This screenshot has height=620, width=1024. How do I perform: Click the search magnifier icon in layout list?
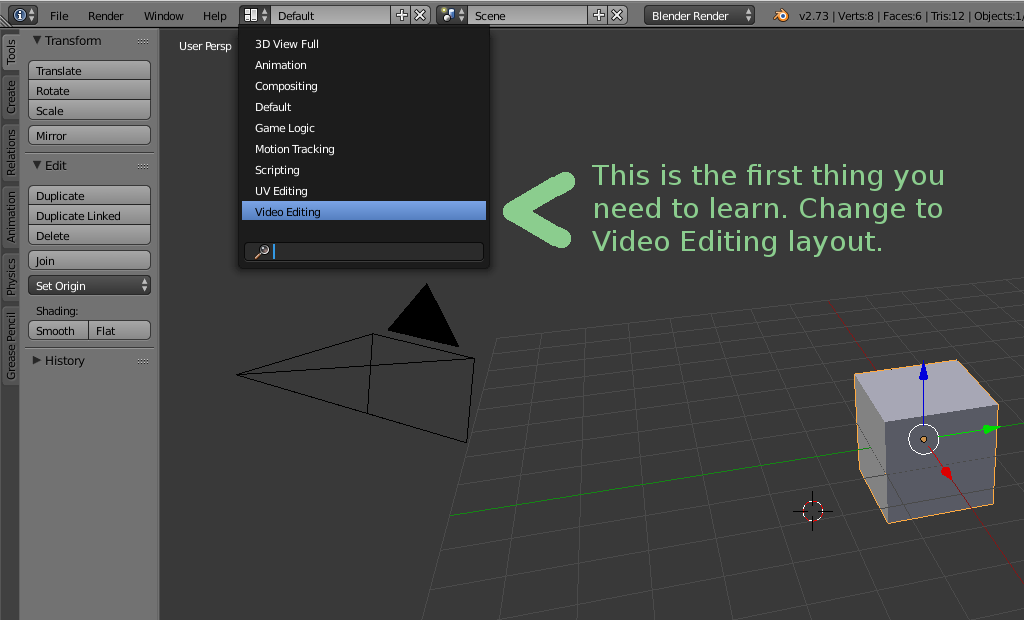pos(262,252)
